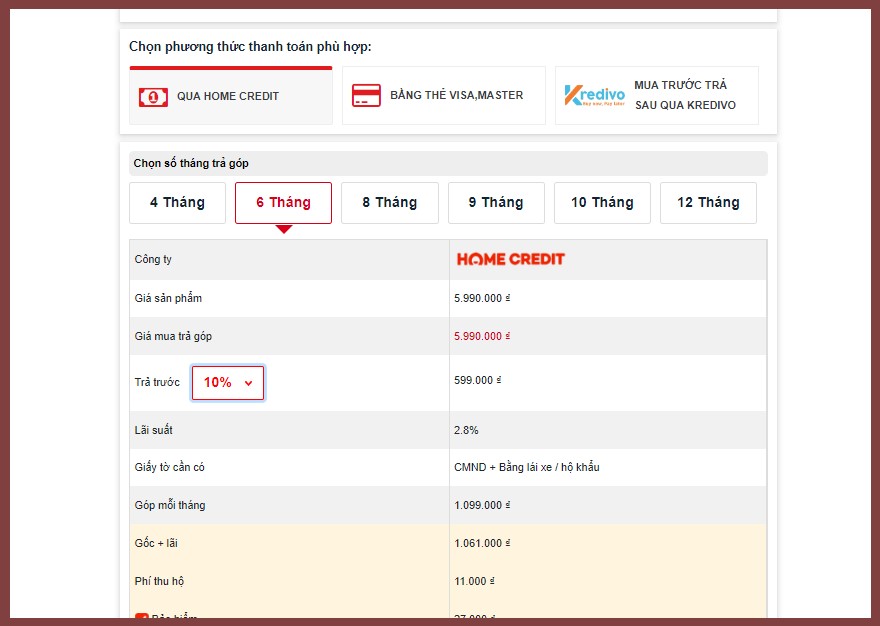
Task: Click the Giá sản phẩm value 5.990.000 ₫
Action: (482, 298)
